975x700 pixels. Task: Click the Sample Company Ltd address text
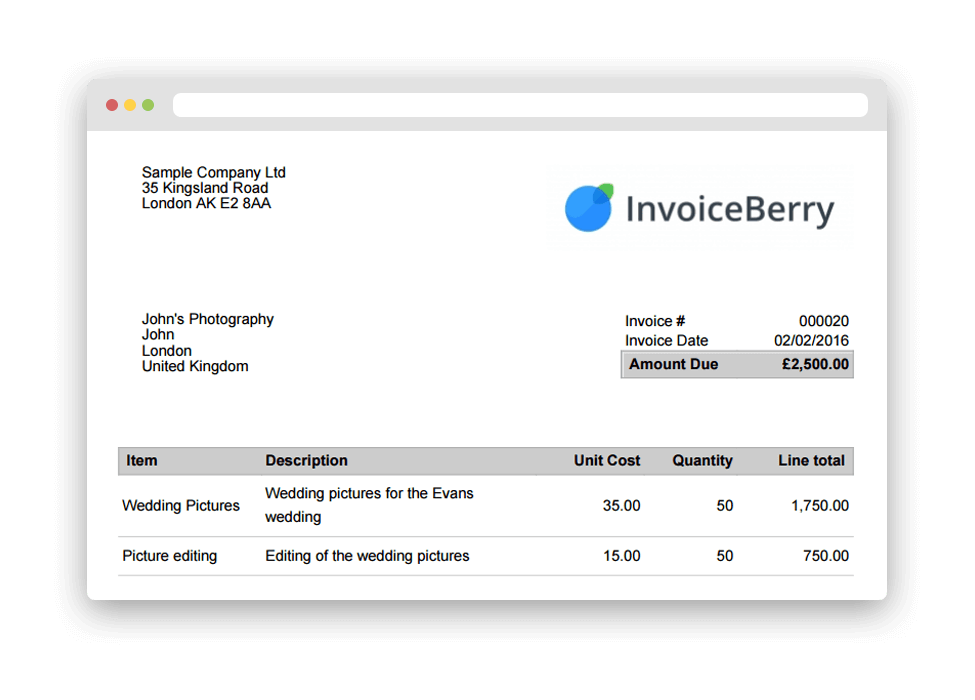coord(214,172)
